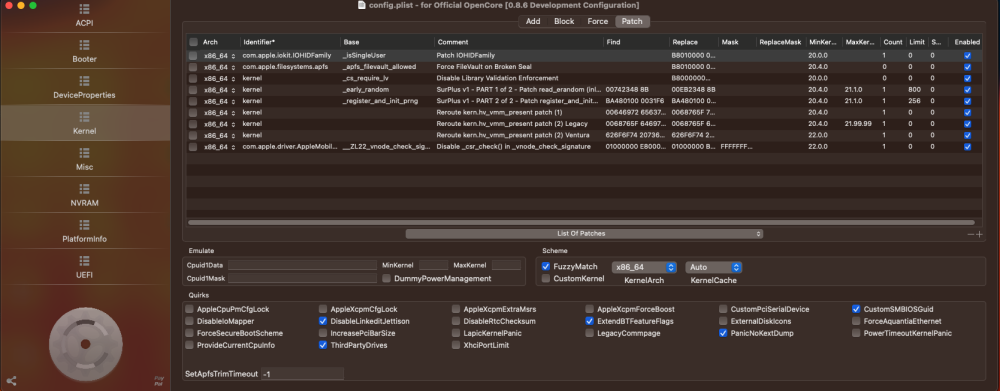Toggle the ExtendBTFeatureFlags quirk
Screen dimensions: 1000x391
589,321
